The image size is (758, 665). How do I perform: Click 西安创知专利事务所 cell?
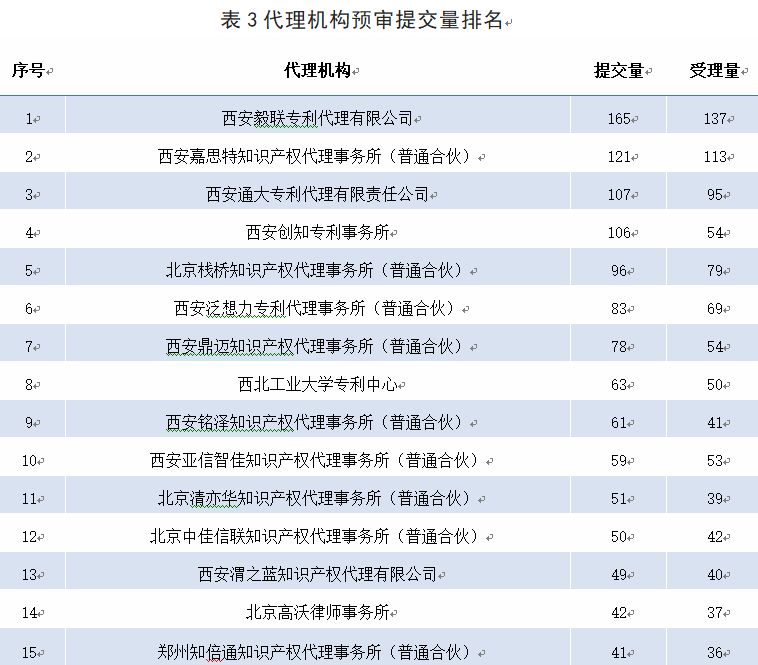click(317, 232)
